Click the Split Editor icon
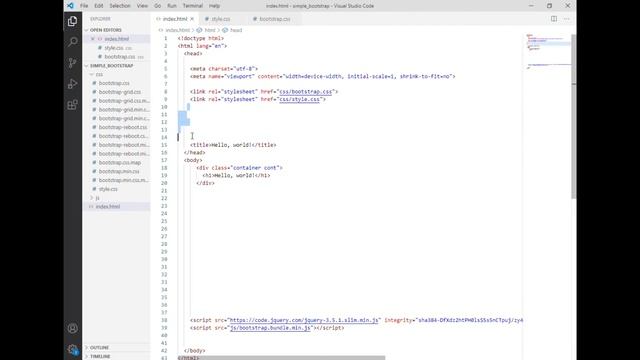 [553, 19]
